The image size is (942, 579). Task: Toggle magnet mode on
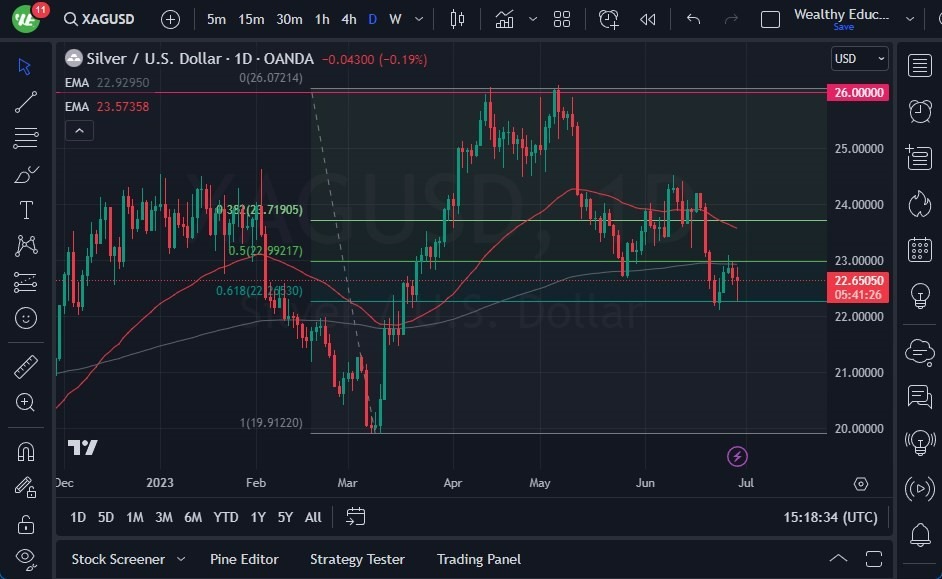(x=25, y=451)
